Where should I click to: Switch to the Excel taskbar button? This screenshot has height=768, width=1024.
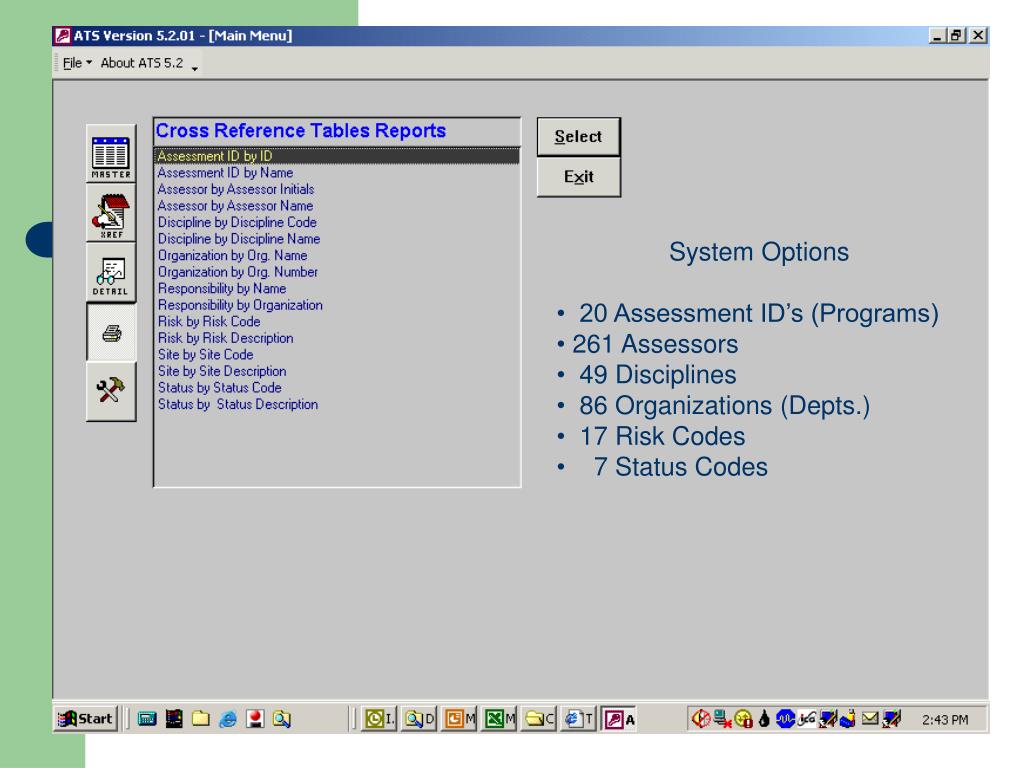(499, 719)
